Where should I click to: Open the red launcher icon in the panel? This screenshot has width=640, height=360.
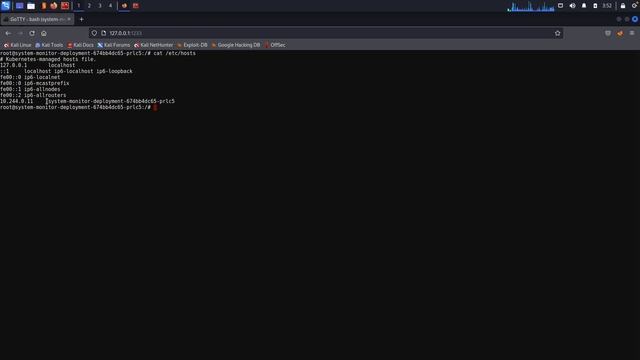(65, 6)
